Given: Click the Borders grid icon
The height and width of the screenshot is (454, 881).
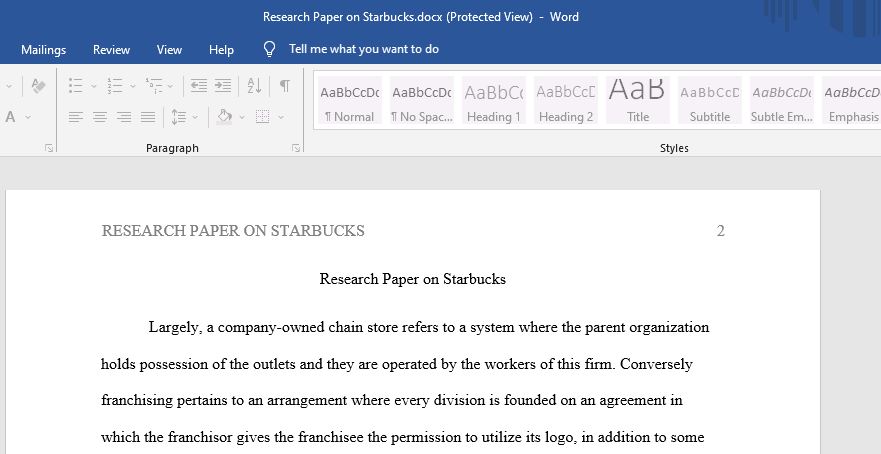Looking at the screenshot, I should pos(262,117).
